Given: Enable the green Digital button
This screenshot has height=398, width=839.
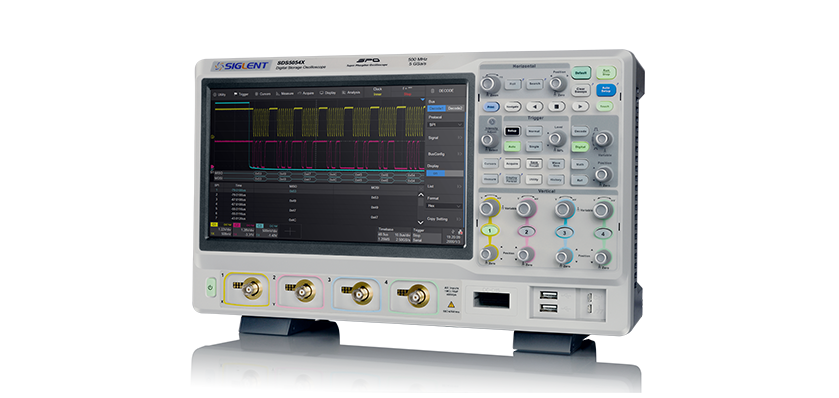Looking at the screenshot, I should (x=580, y=147).
